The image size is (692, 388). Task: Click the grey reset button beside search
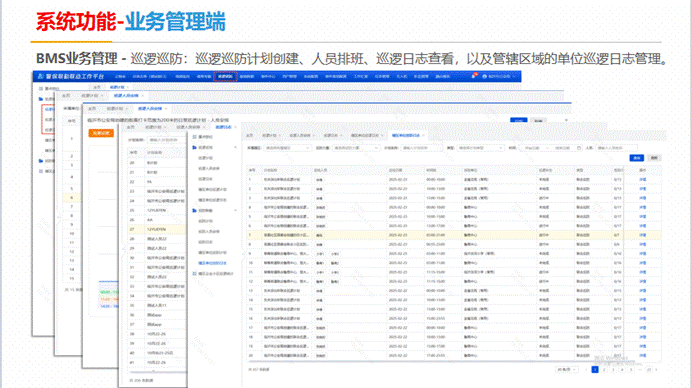coord(654,158)
